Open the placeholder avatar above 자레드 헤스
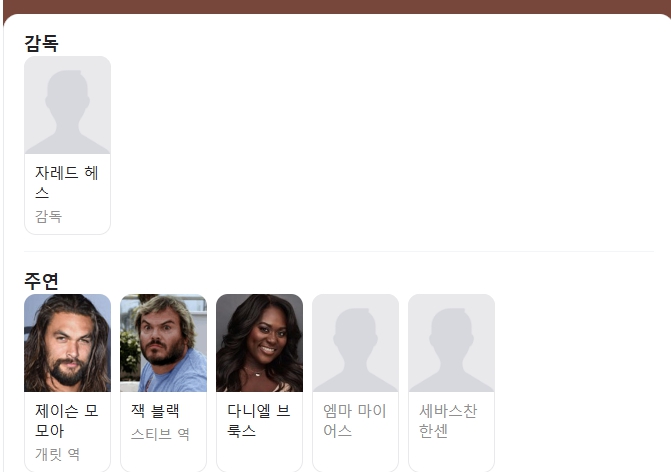 68,105
